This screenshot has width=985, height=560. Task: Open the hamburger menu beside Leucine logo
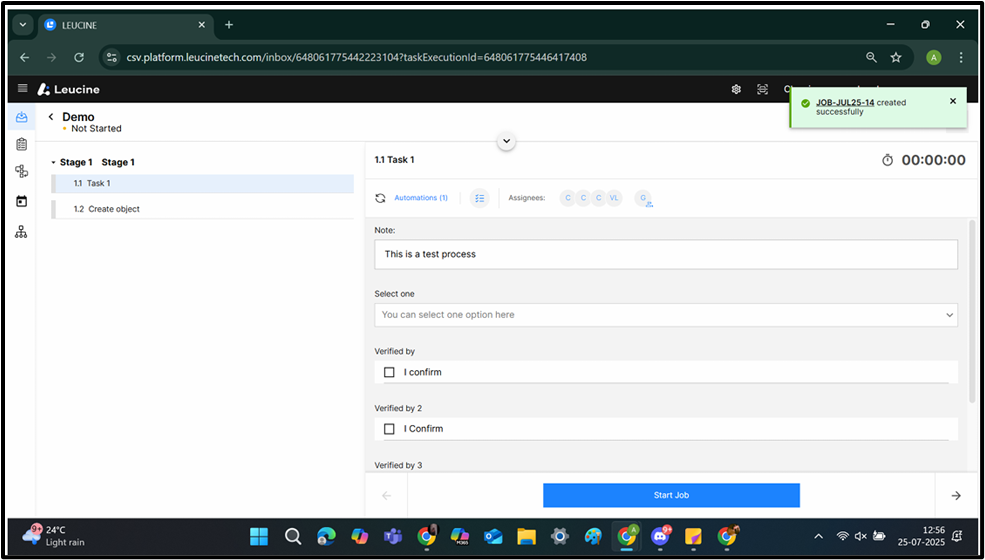point(22,89)
